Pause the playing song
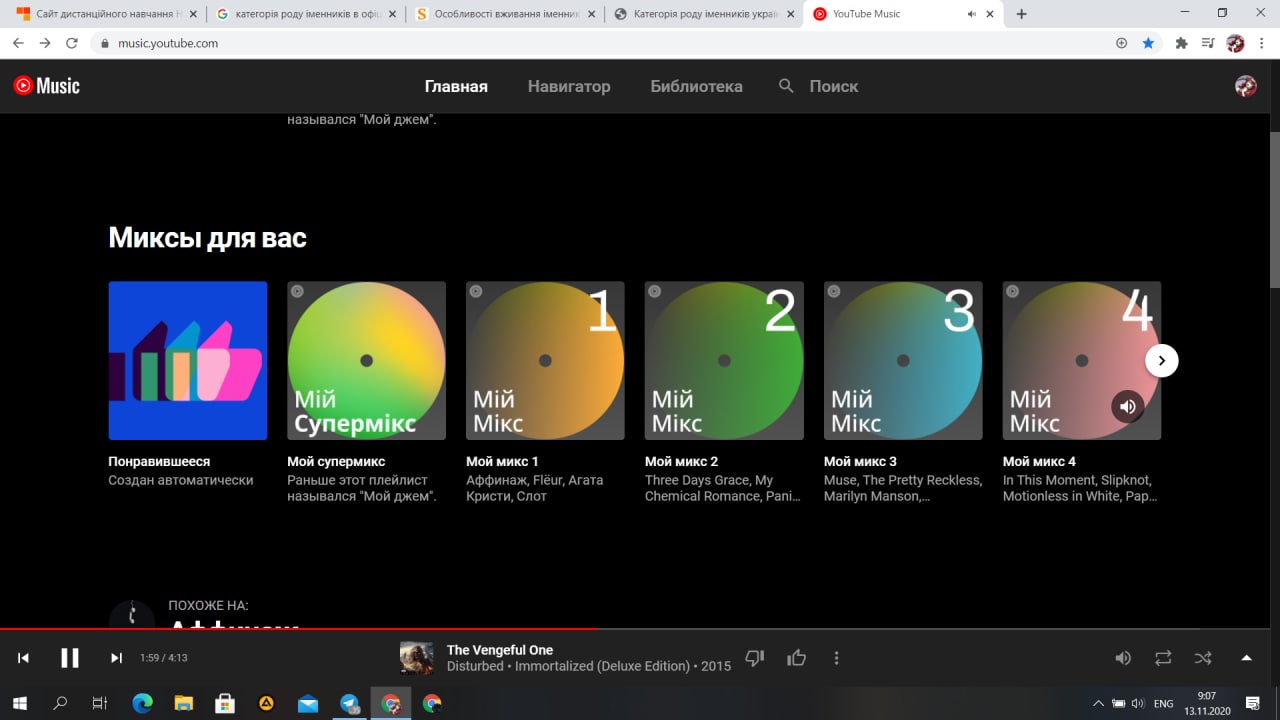 (70, 657)
